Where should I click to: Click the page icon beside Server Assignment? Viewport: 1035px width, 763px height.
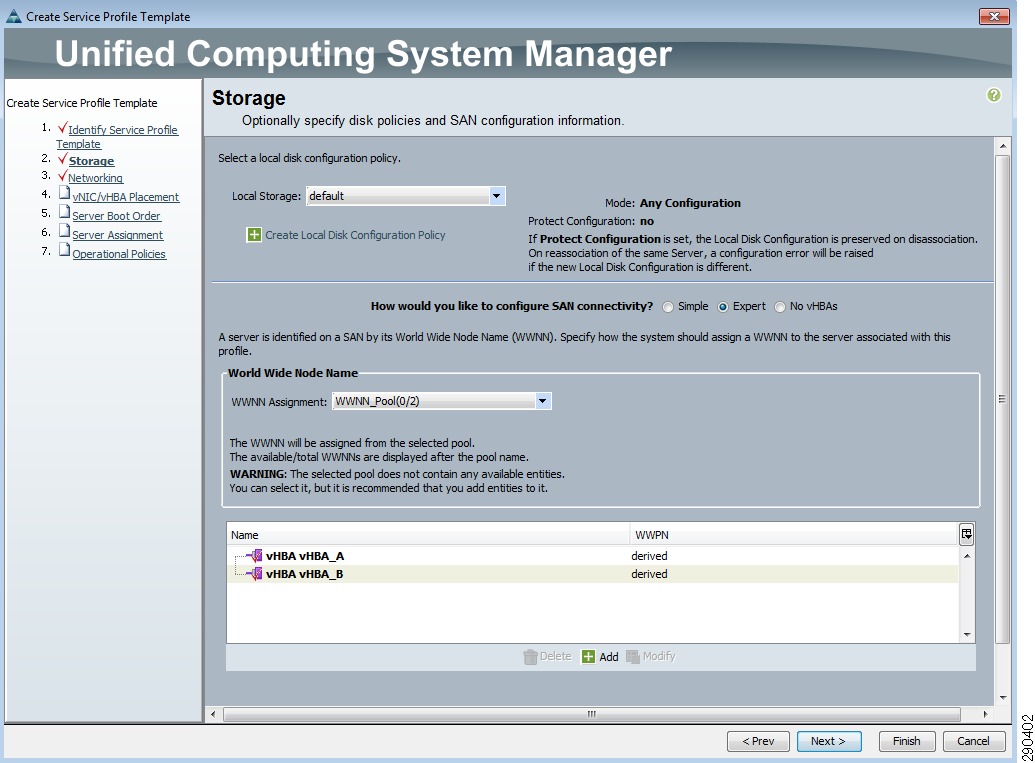coord(64,230)
